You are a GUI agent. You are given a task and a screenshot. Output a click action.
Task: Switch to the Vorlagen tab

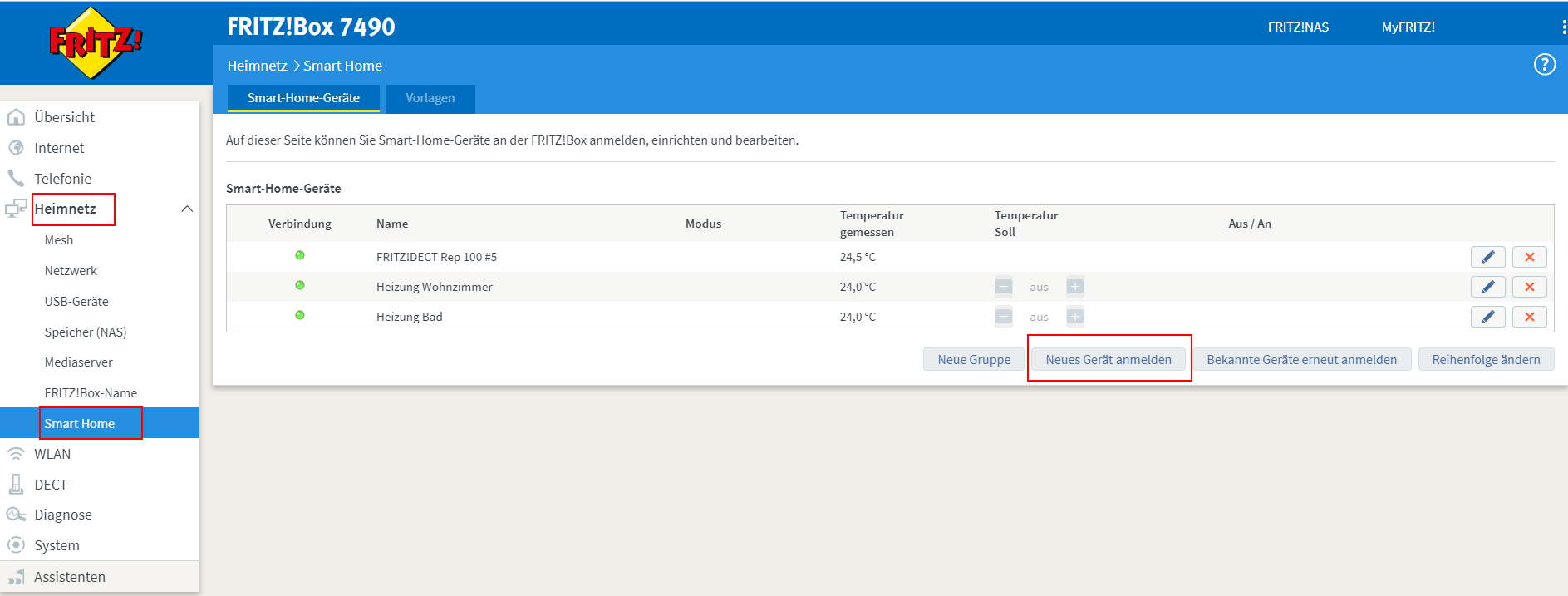[x=430, y=98]
